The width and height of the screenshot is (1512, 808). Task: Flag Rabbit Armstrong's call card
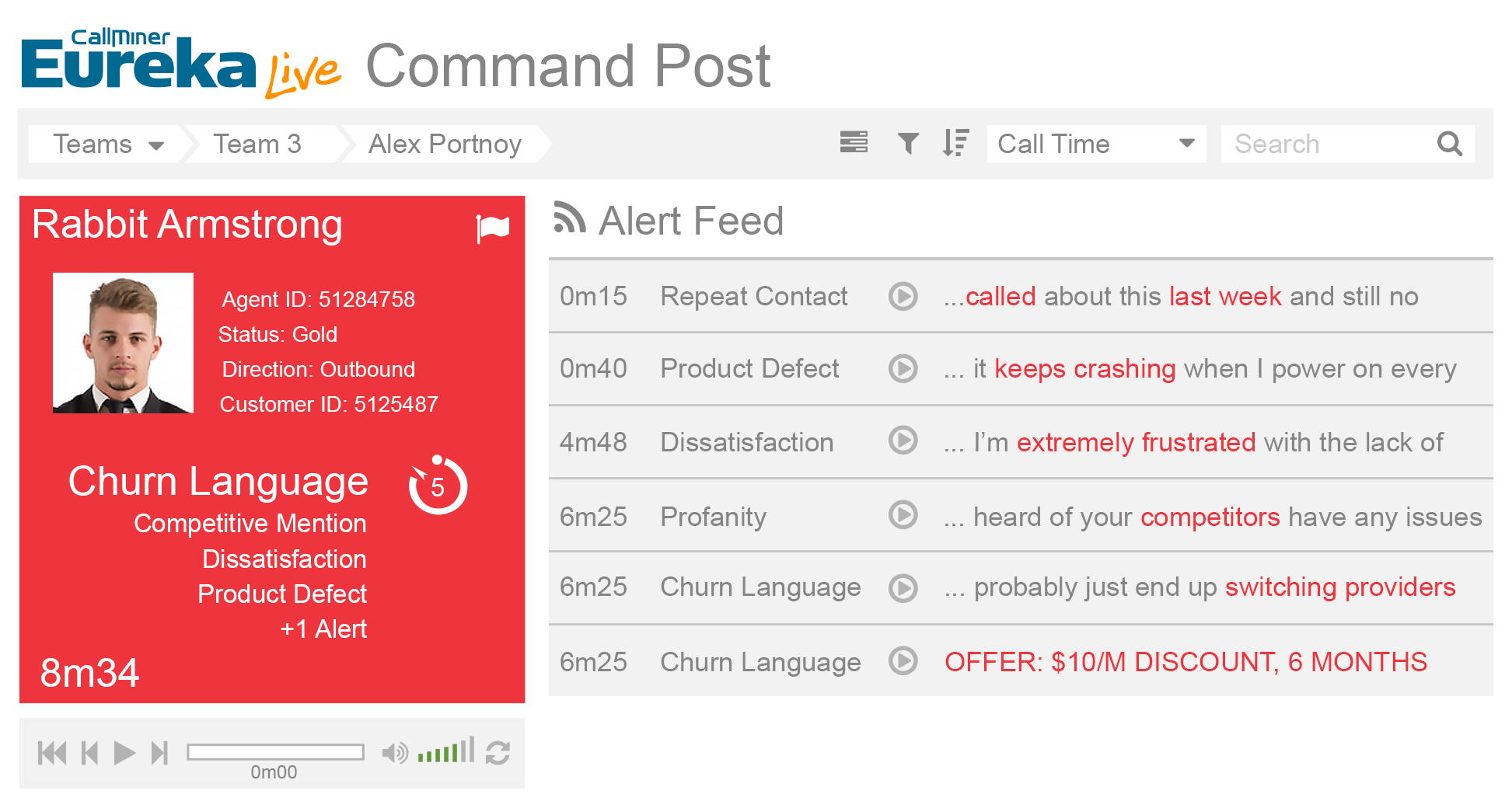[493, 228]
